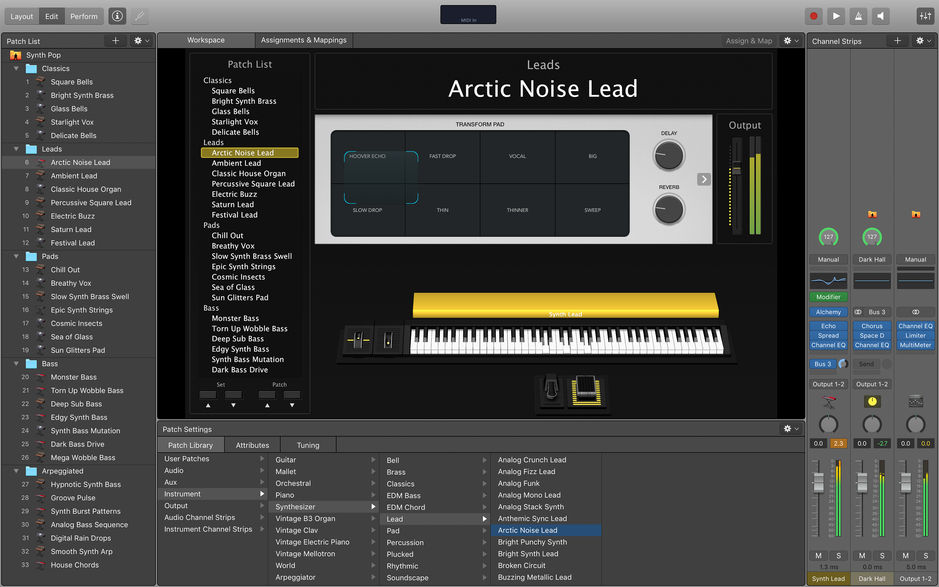Click the Alchemy instrument slot

coord(828,311)
